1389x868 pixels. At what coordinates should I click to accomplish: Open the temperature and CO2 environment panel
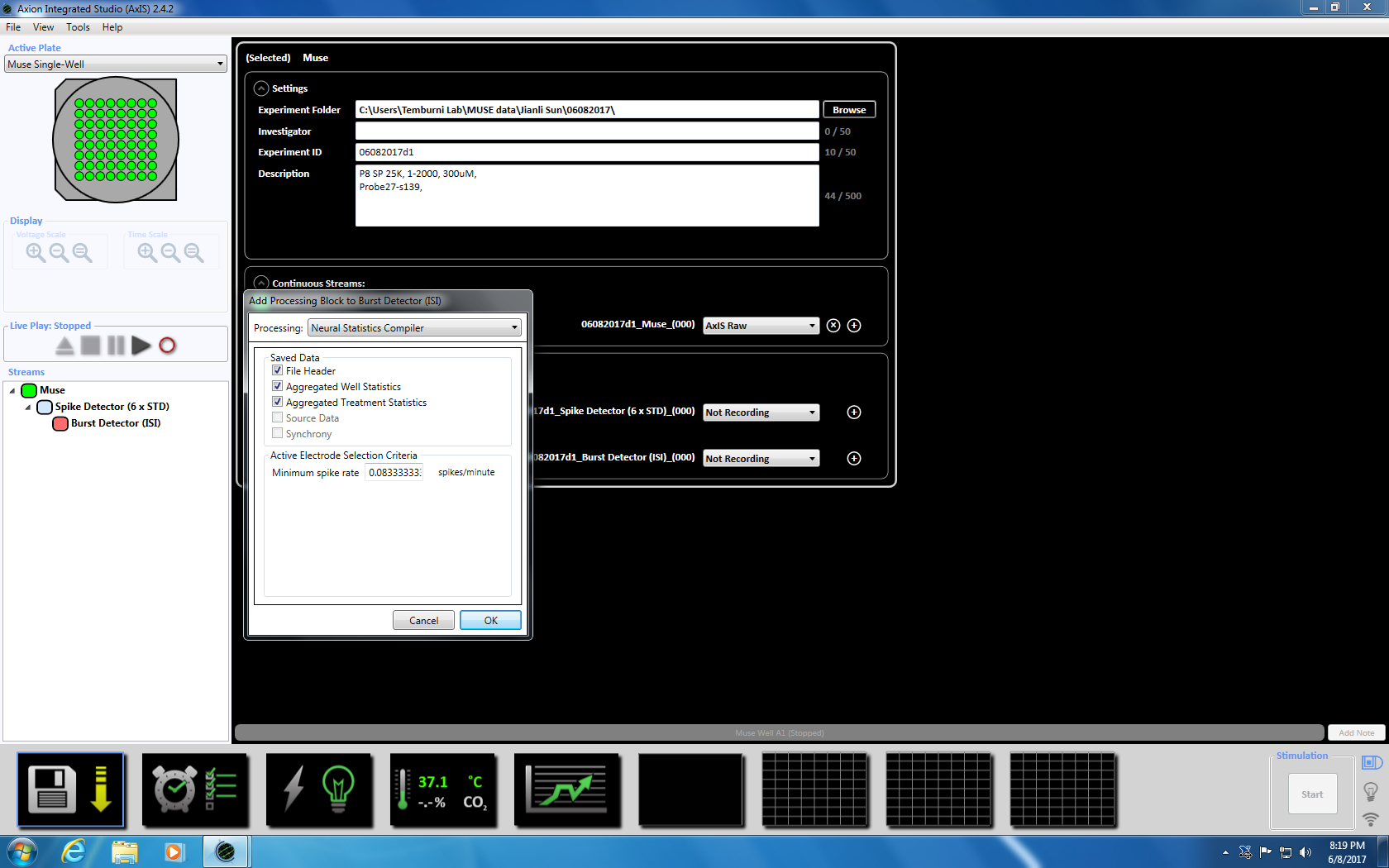pyautogui.click(x=443, y=789)
